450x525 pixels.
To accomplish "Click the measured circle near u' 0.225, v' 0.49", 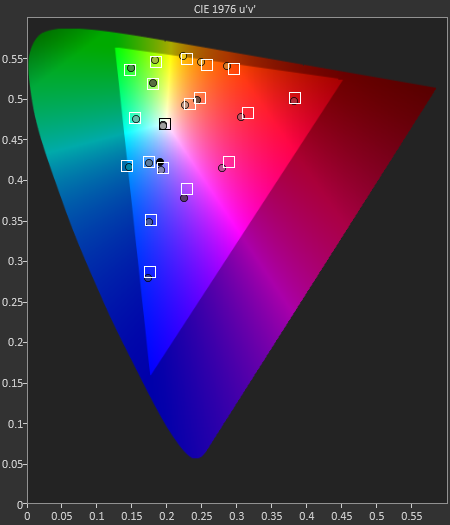I will click(185, 105).
